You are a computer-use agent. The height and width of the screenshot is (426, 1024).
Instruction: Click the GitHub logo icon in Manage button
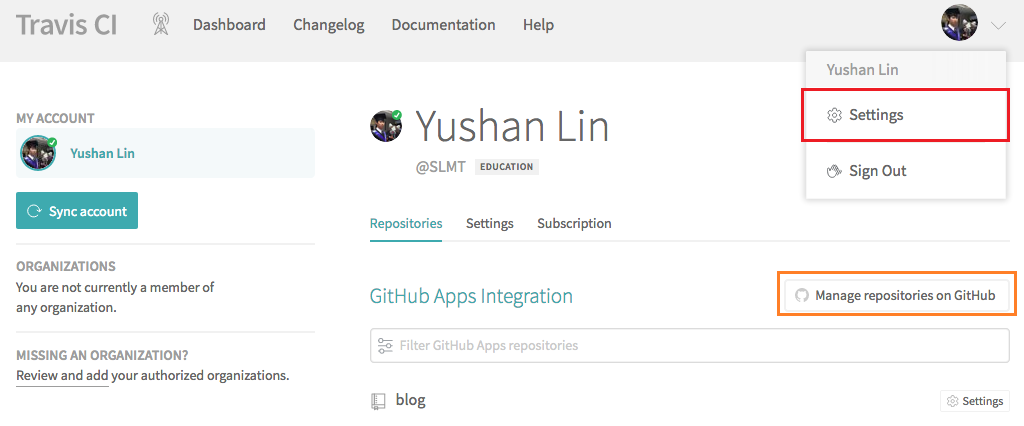[801, 296]
